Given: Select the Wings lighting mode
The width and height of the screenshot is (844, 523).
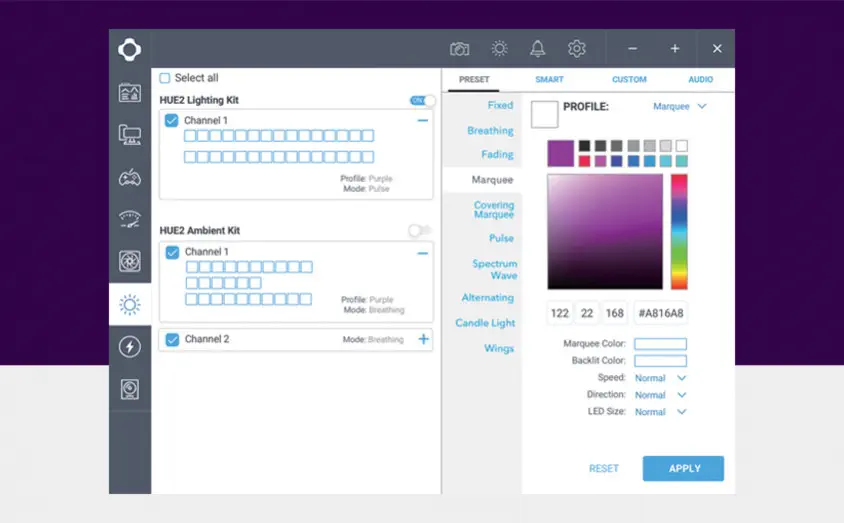Looking at the screenshot, I should pyautogui.click(x=499, y=348).
